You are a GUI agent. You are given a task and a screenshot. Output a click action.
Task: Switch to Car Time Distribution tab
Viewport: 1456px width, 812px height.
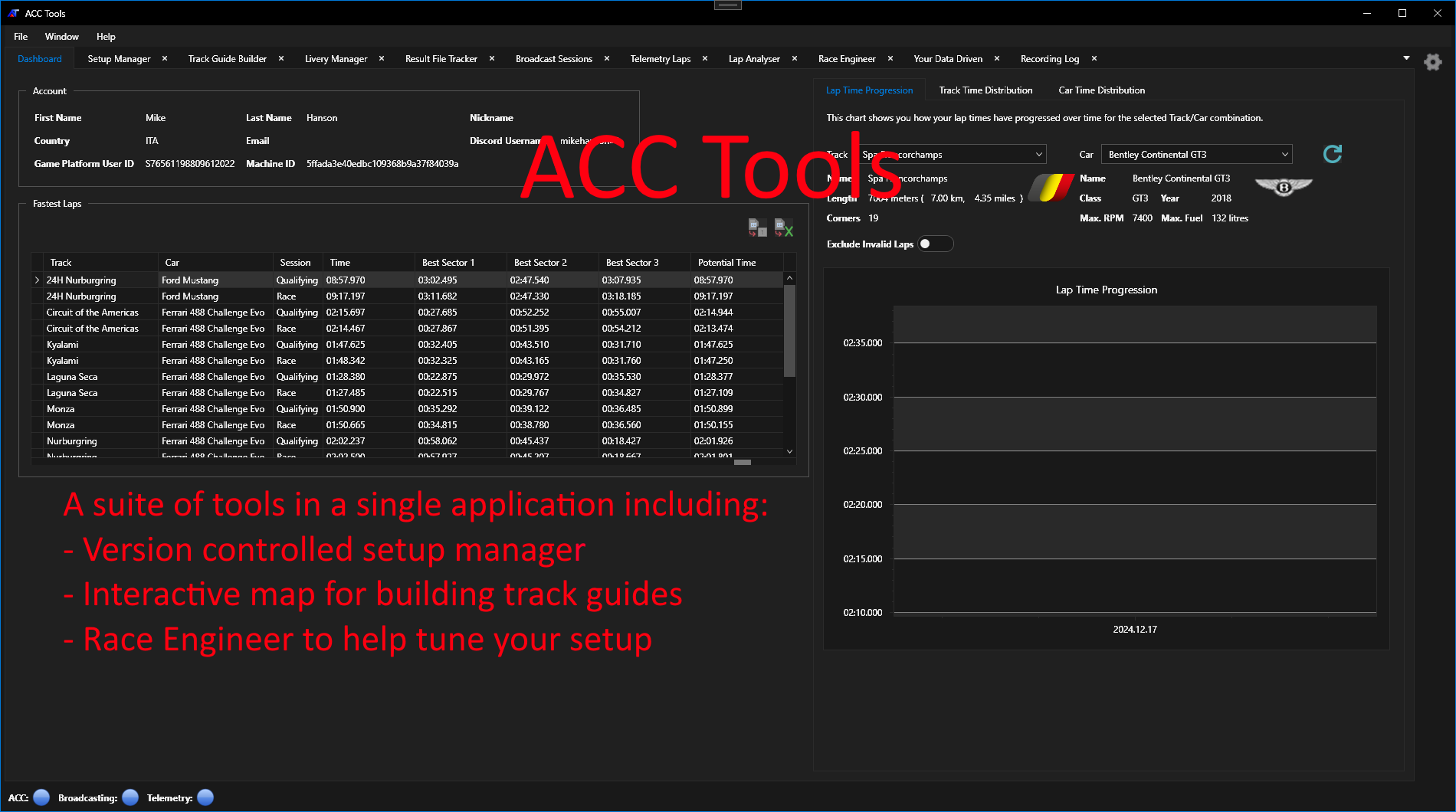click(1102, 90)
